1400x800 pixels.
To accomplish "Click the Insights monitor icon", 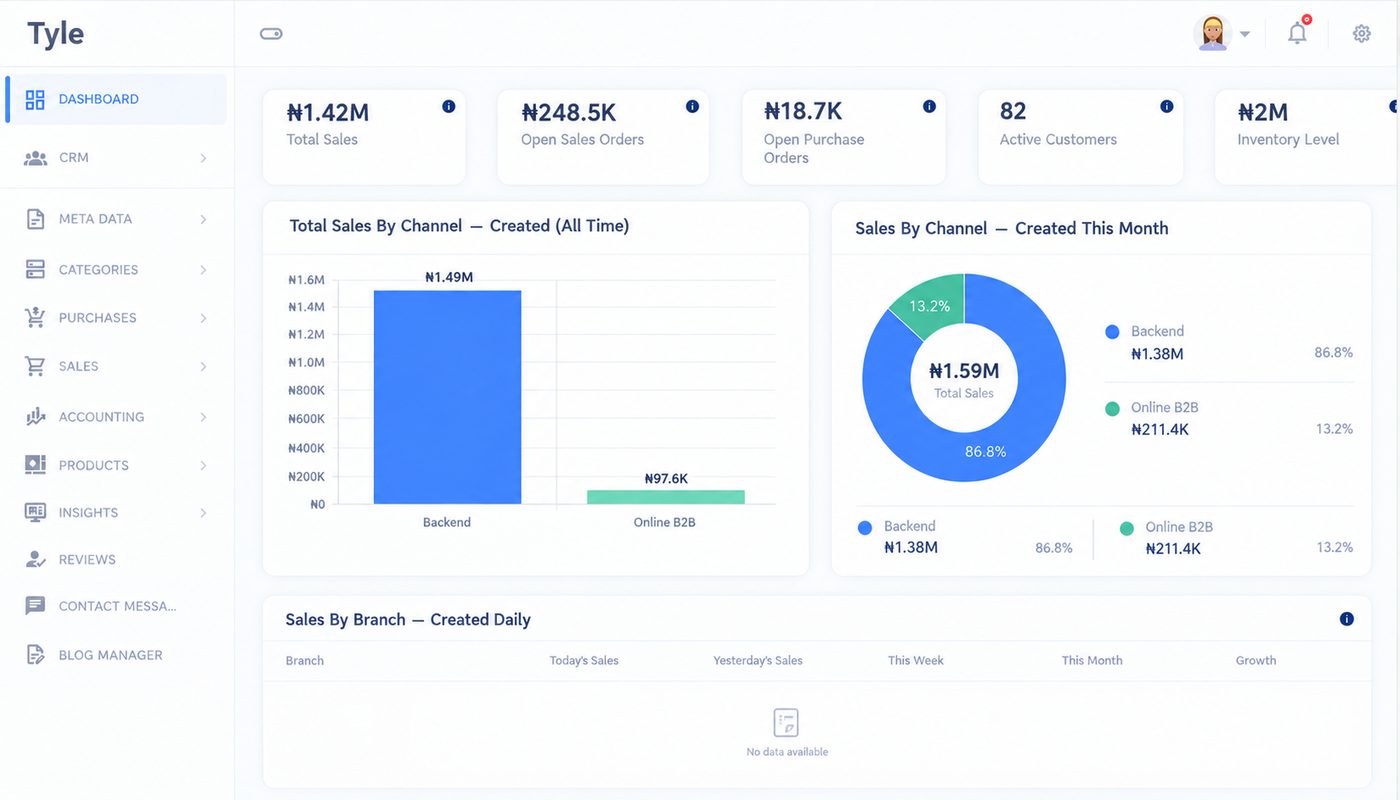I will 35,512.
